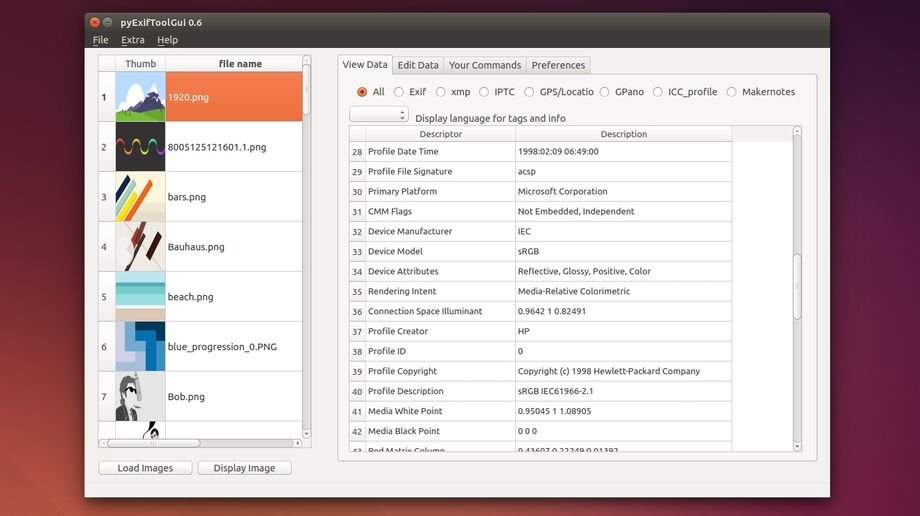
Task: Click the blue_progression_0.PNG thumbnail
Action: coord(140,347)
